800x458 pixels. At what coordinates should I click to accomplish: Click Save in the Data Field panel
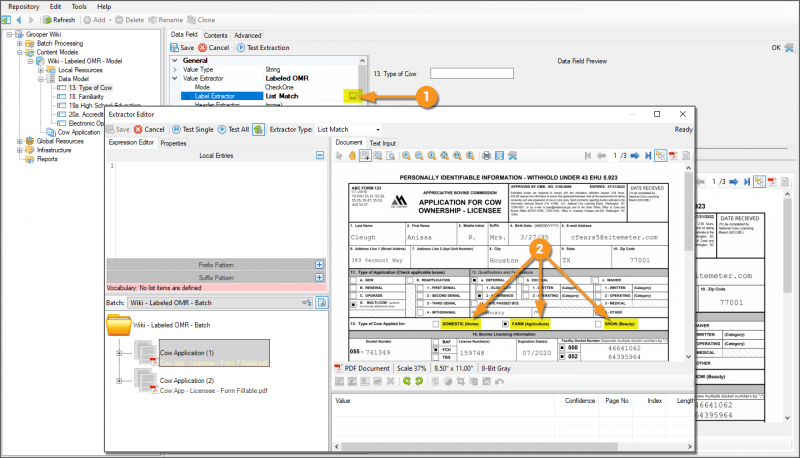coord(182,47)
